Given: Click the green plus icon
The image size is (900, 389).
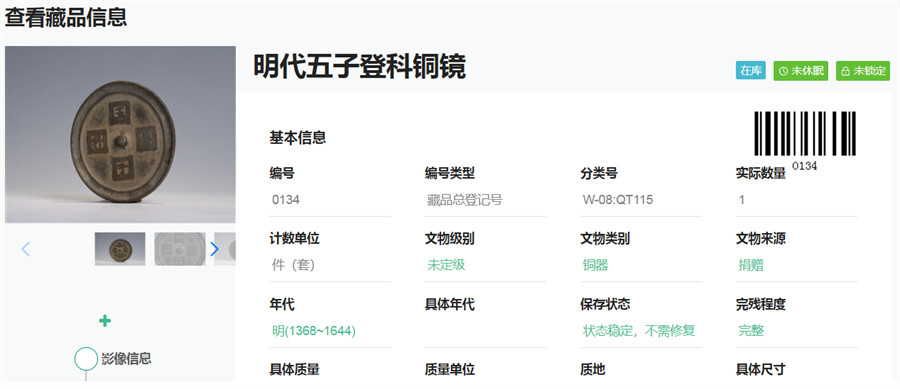Looking at the screenshot, I should click(104, 321).
